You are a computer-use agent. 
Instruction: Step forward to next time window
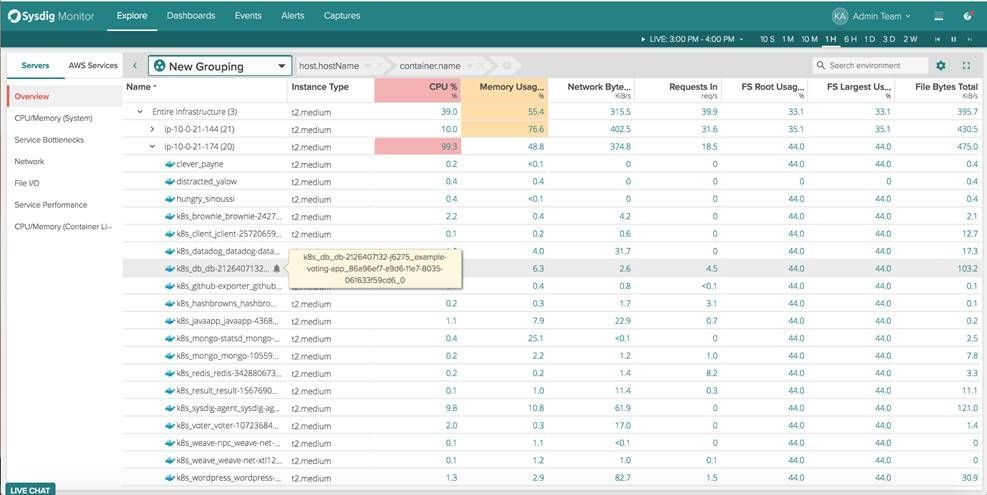970,39
